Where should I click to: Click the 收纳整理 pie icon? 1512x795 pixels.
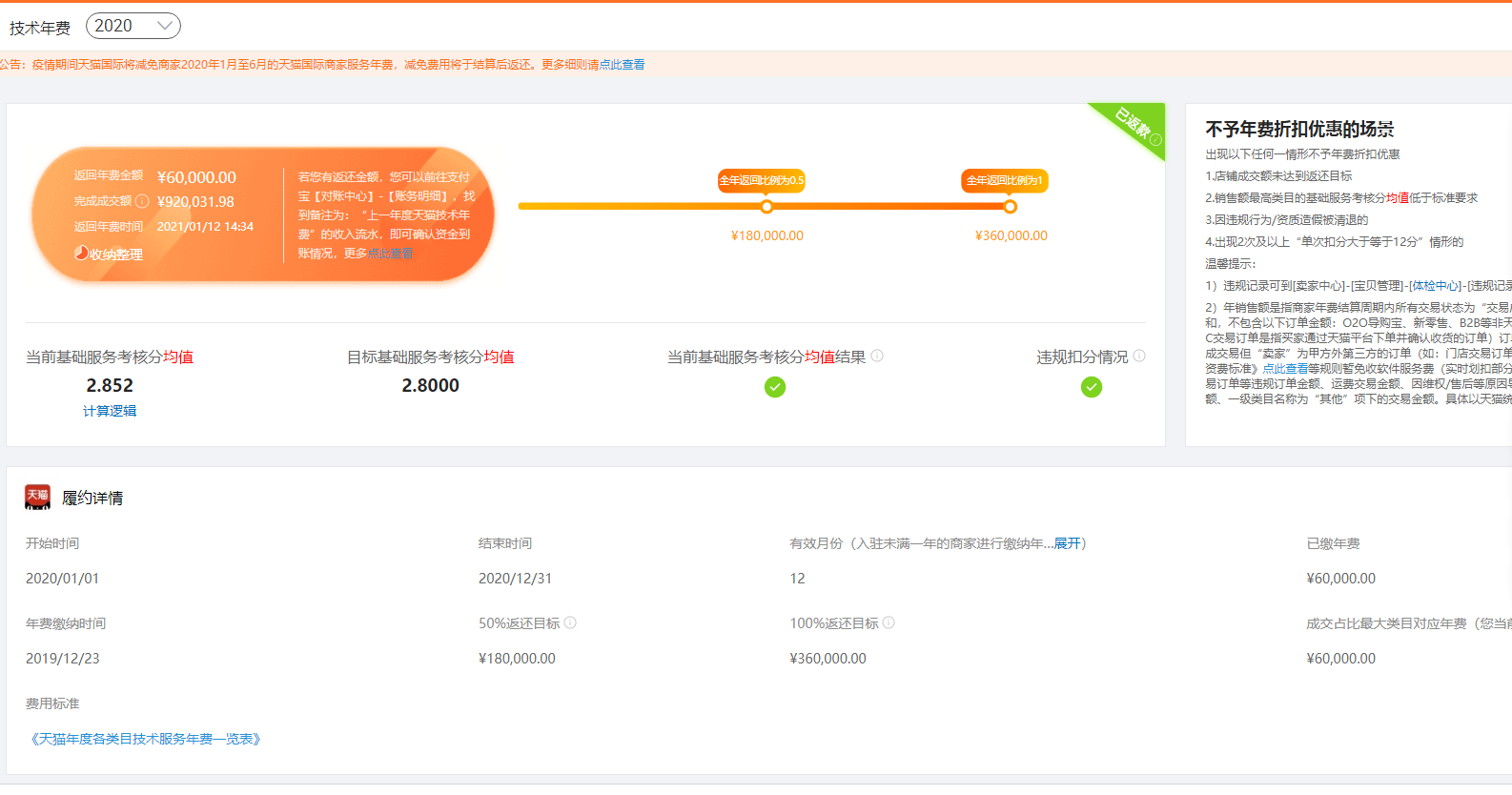point(82,253)
